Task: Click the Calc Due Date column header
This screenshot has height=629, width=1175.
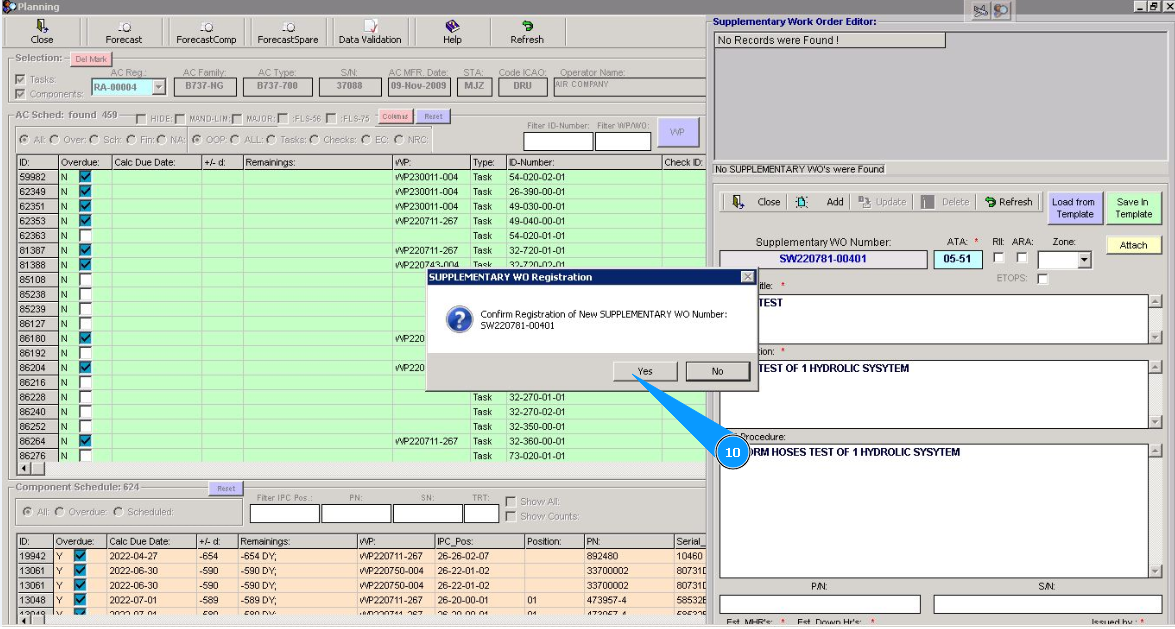Action: click(x=156, y=162)
